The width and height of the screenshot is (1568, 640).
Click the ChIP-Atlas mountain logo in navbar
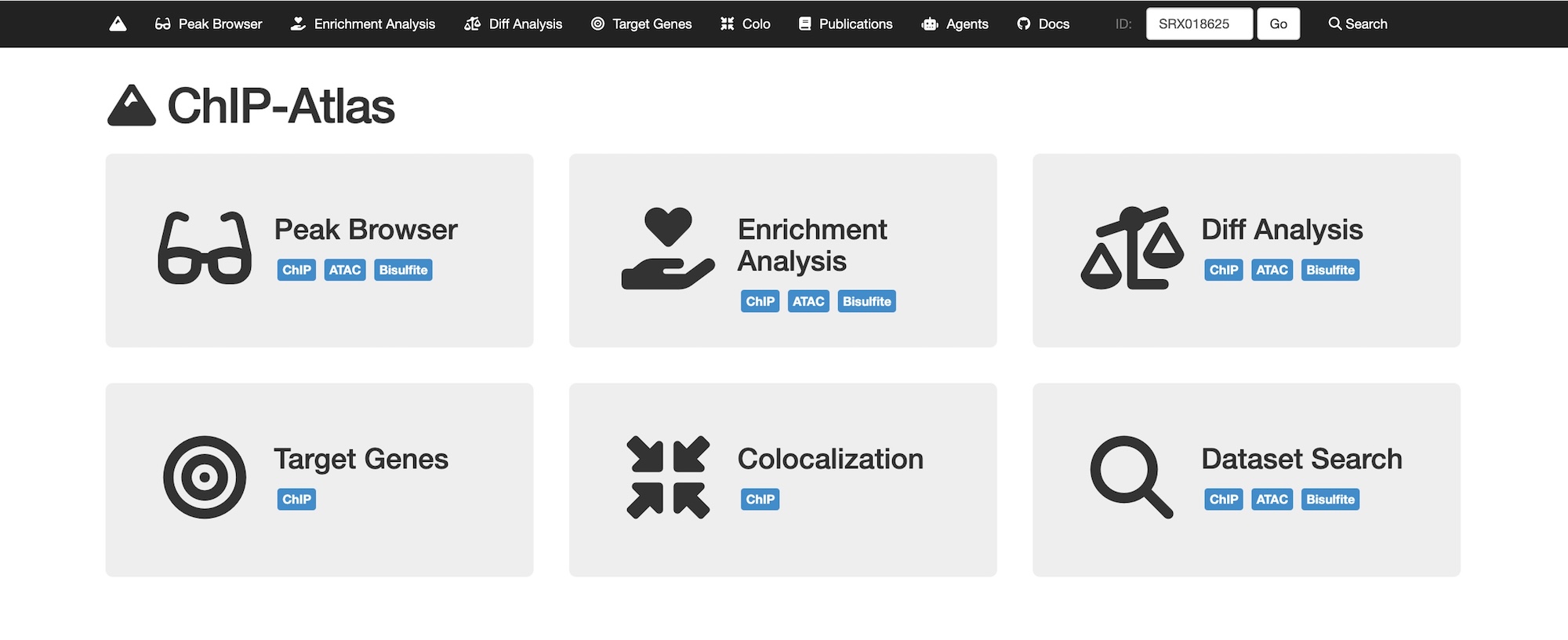tap(118, 24)
